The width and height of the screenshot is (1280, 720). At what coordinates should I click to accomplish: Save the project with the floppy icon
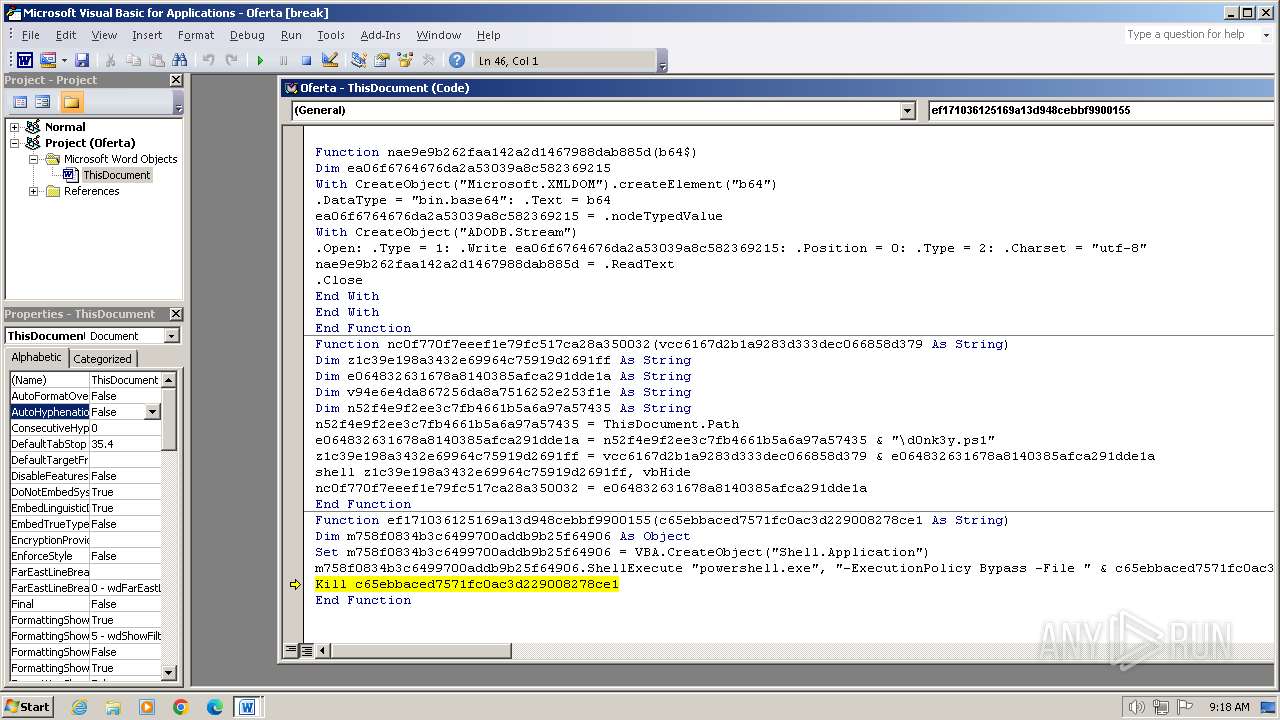click(82, 60)
